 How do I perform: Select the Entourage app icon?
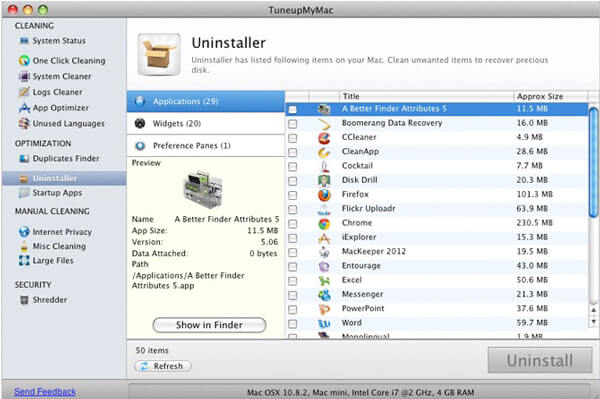pyautogui.click(x=324, y=266)
